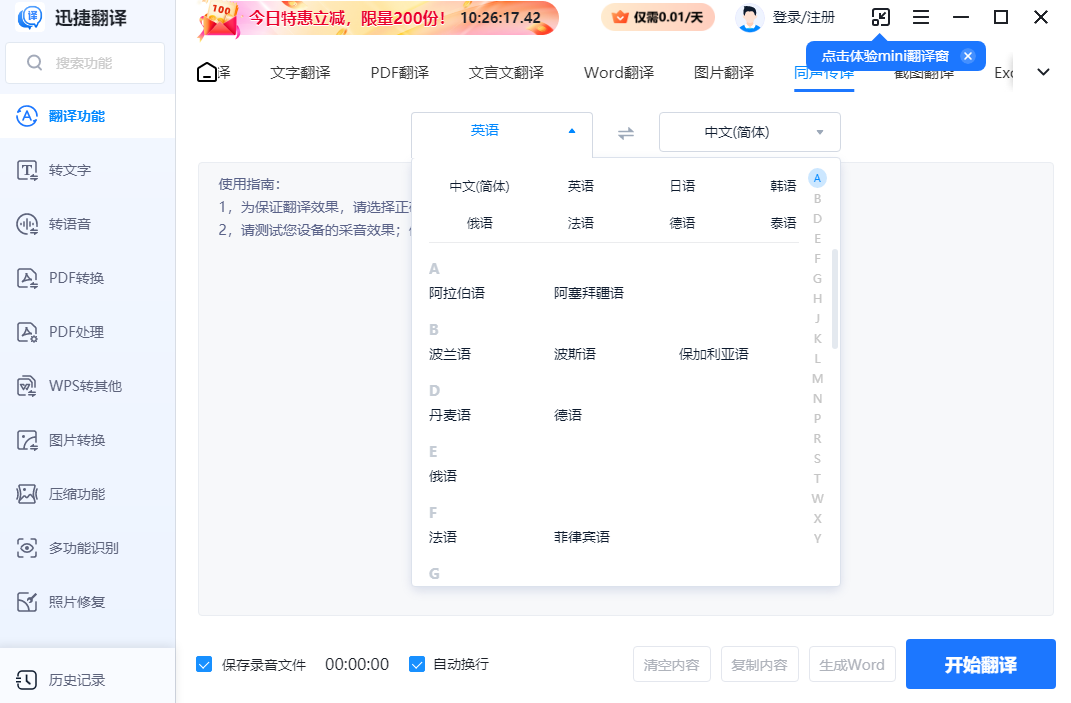Click the language list scrollbar
Viewport: 1071px width, 703px height.
[835, 300]
